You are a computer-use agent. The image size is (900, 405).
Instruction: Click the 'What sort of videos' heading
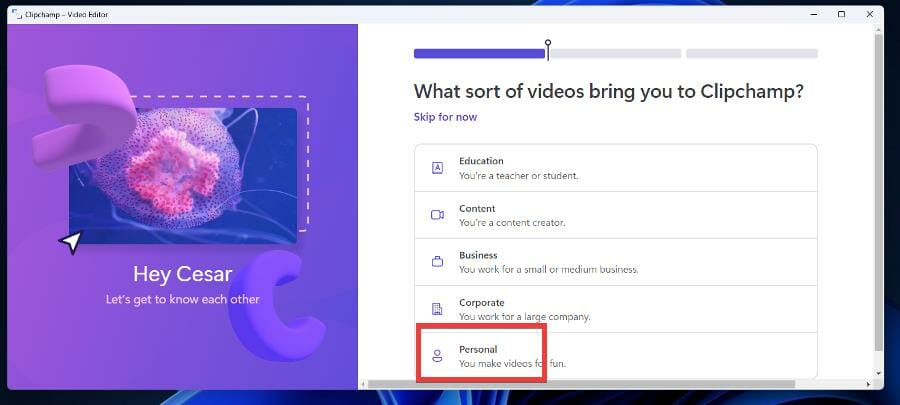coord(608,91)
